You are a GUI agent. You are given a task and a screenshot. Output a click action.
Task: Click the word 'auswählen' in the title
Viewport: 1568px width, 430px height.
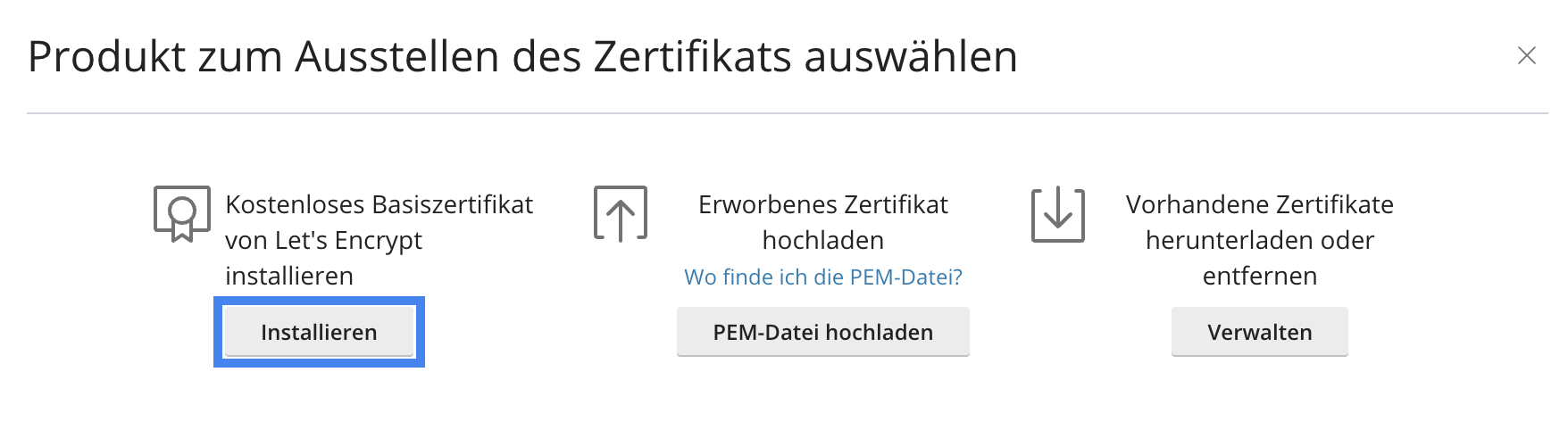pyautogui.click(x=911, y=56)
